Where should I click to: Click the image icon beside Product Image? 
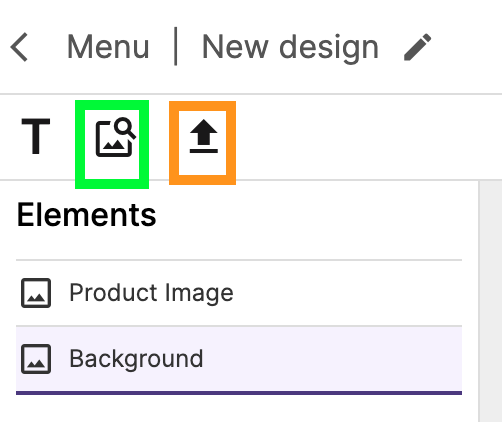coord(36,293)
